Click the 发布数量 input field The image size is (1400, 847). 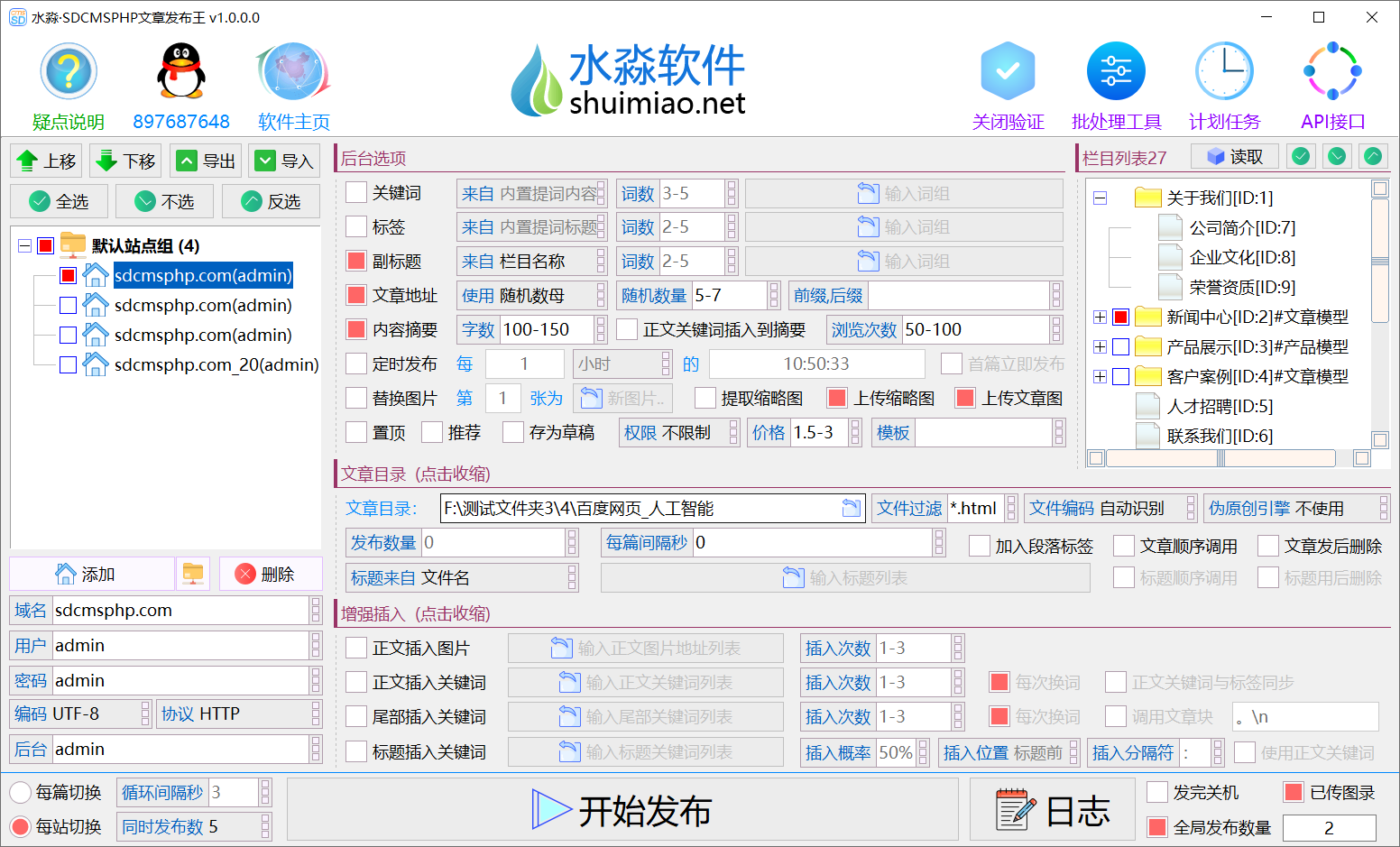pos(493,542)
